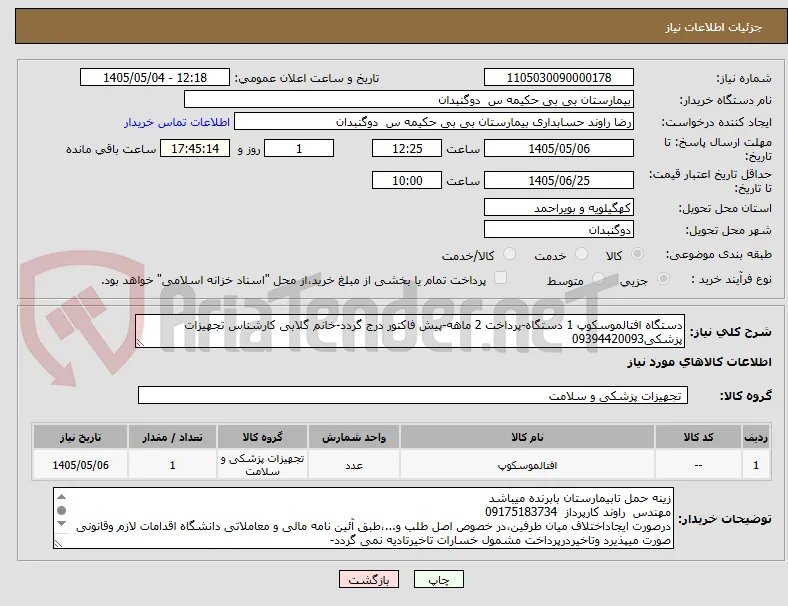Click the buyer notes scroll up arrow
This screenshot has height=606, width=788.
click(x=61, y=497)
